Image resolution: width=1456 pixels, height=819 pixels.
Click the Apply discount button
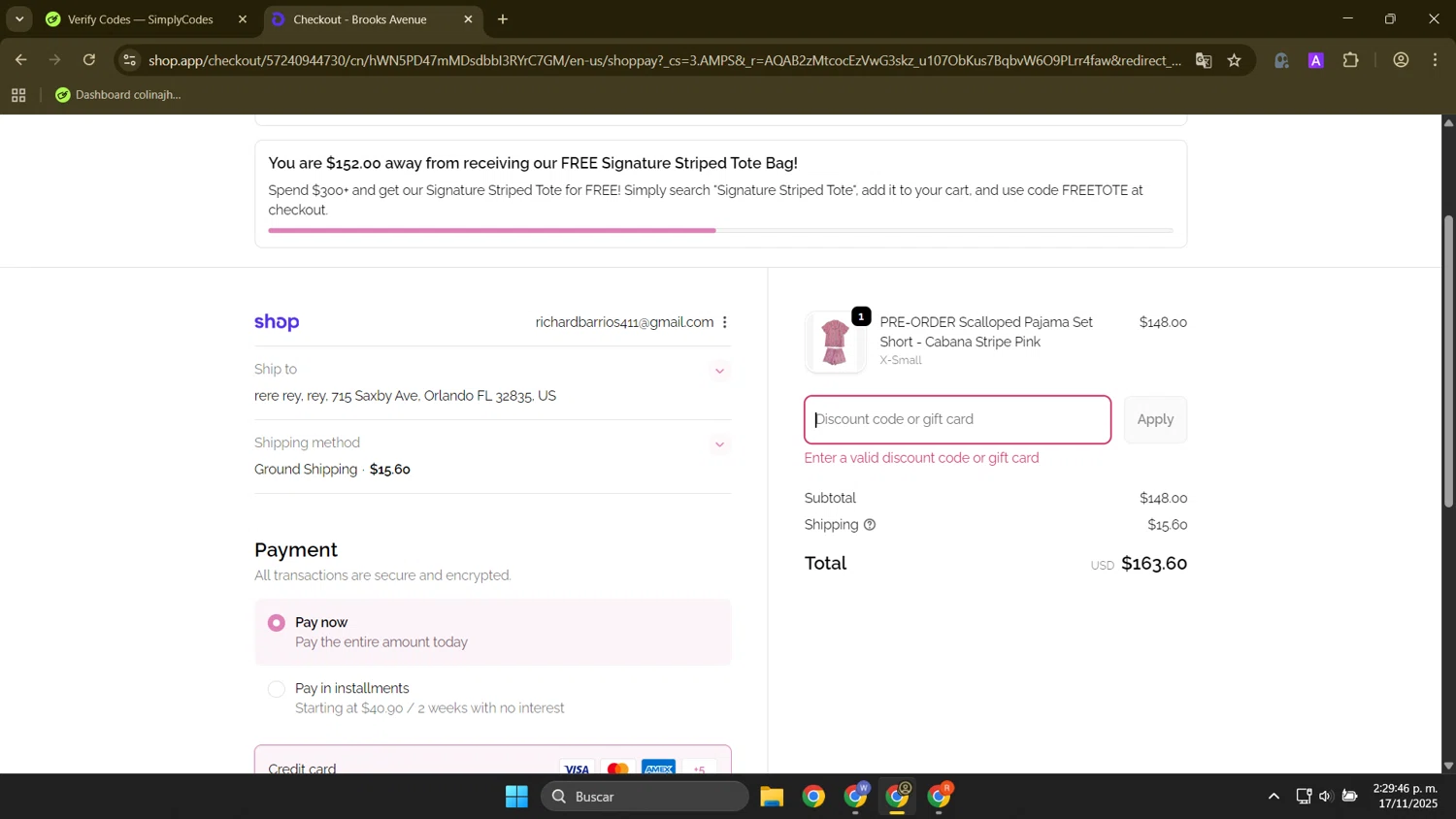coord(1155,420)
